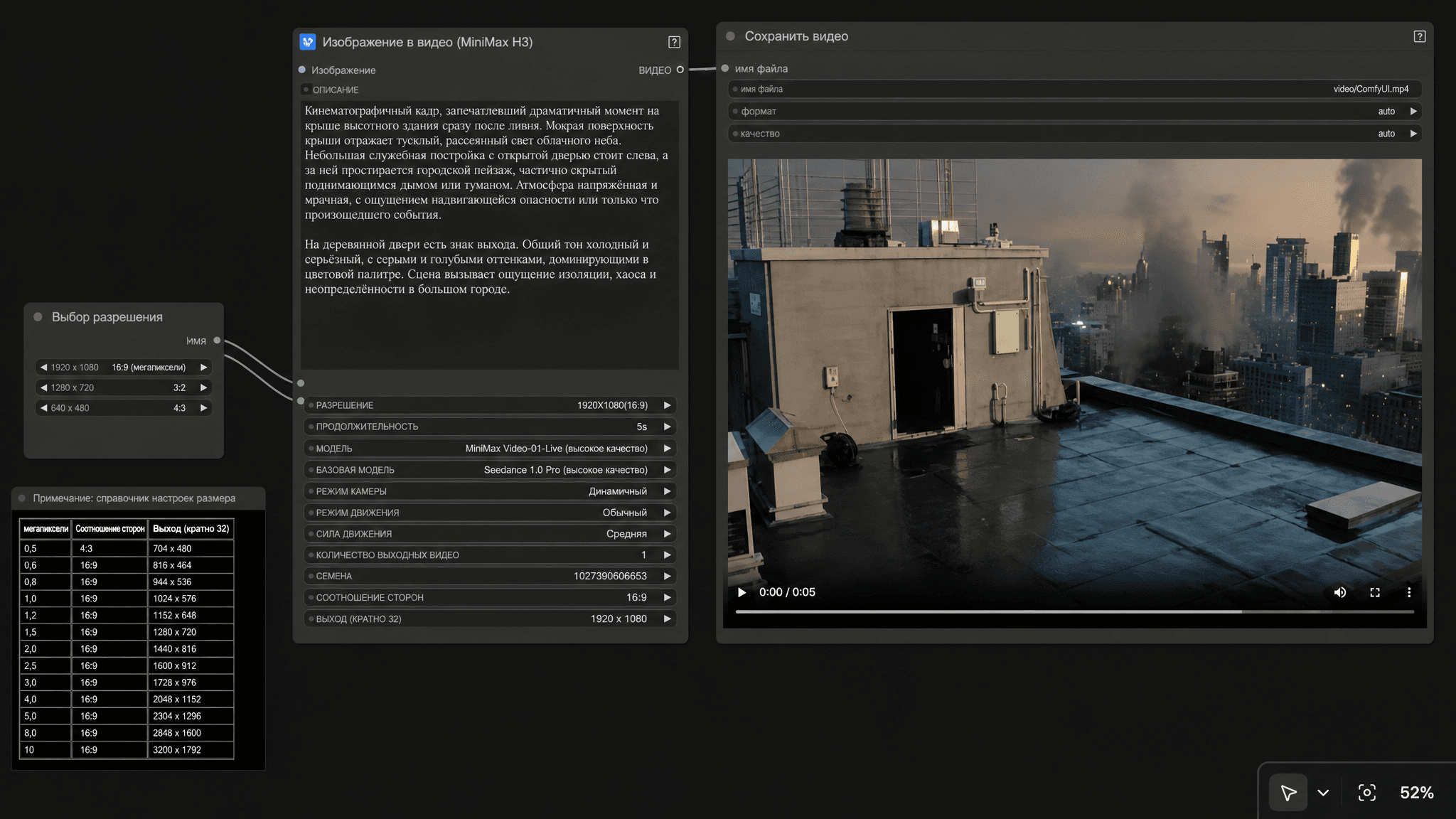
Task: Next value arrow for РАЗРЕШЕНИЕ
Action: click(x=667, y=405)
